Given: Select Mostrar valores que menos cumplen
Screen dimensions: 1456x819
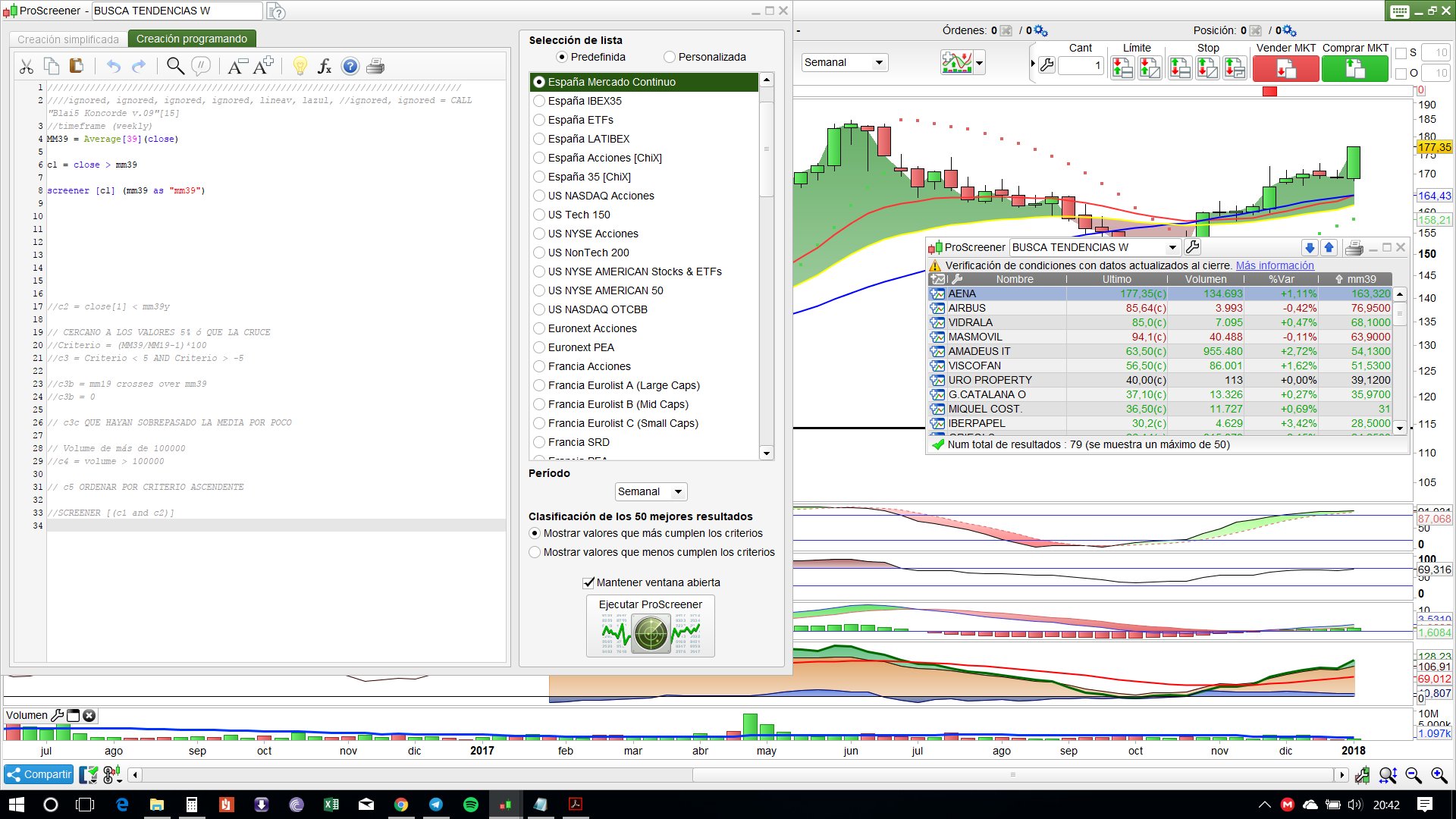Looking at the screenshot, I should click(535, 552).
